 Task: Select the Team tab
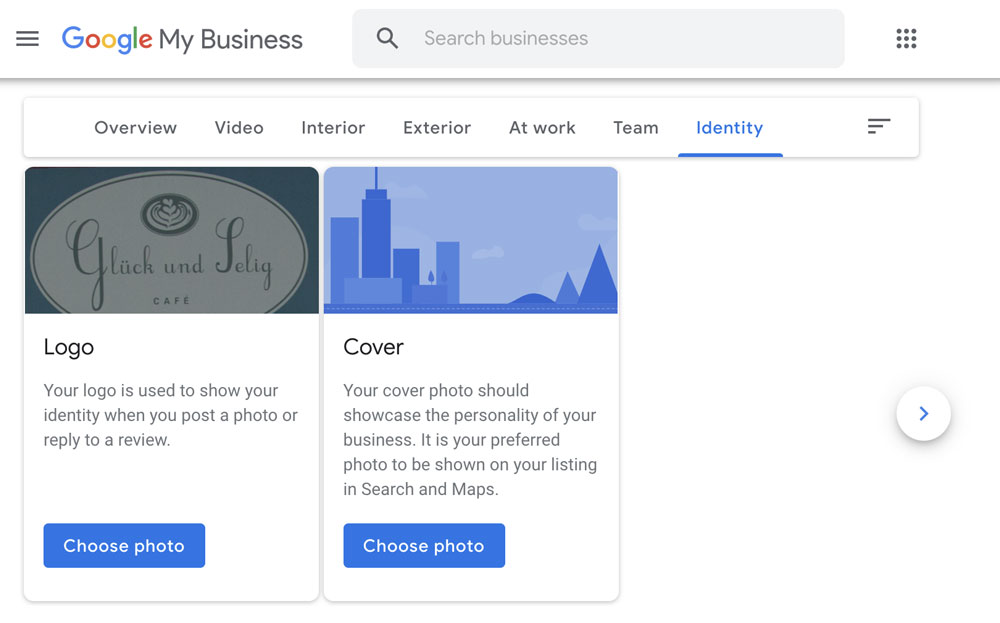[x=636, y=128]
